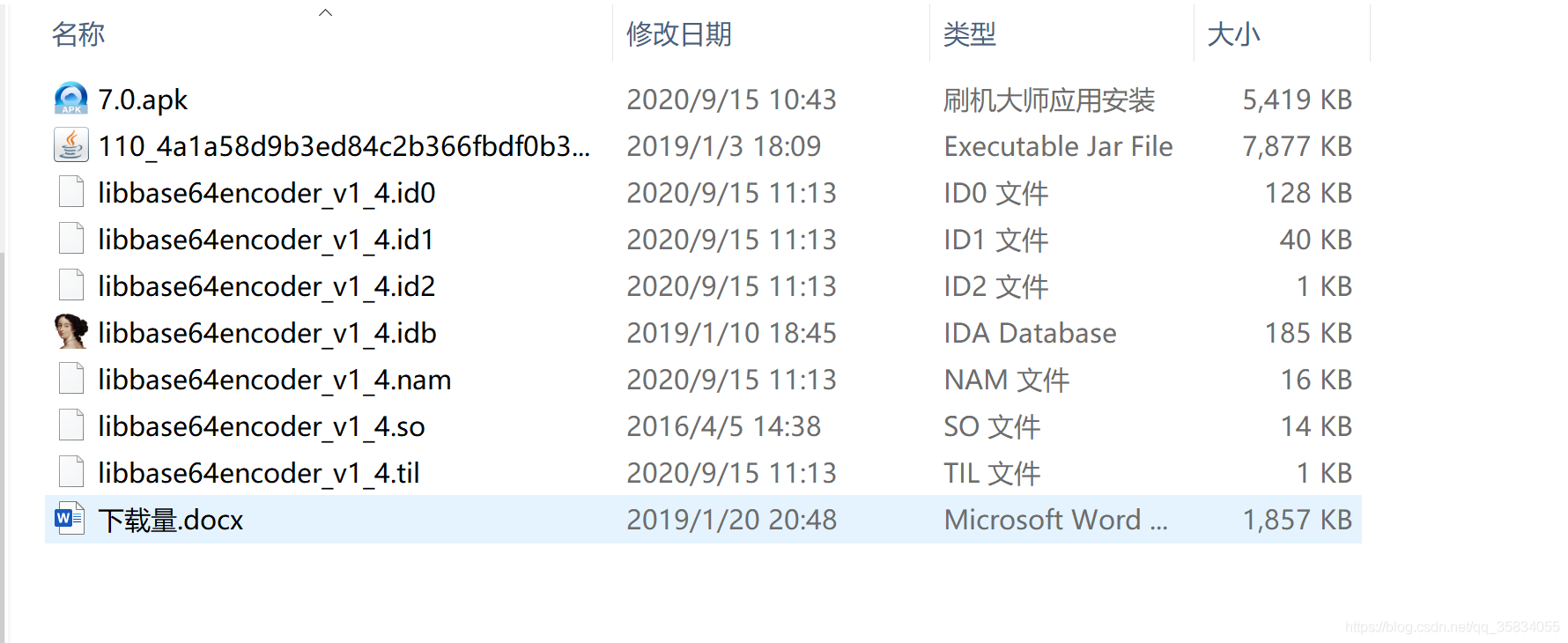Select the libbase64encoder_v1_4.idb file name
Screen dimensions: 1568x643
pyautogui.click(x=267, y=333)
